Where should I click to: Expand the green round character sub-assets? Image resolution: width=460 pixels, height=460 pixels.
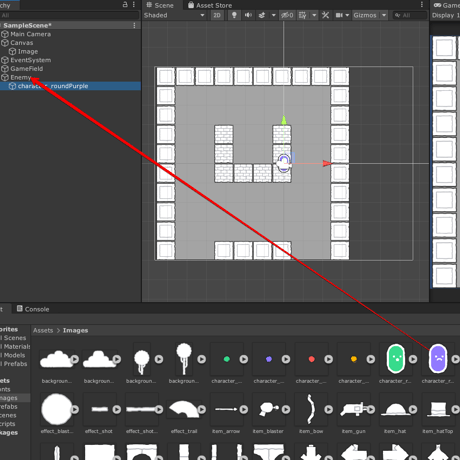pyautogui.click(x=413, y=359)
